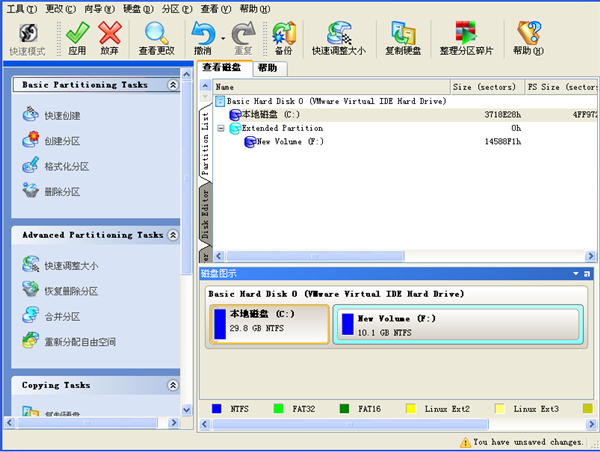Viewport: 600px width, 452px height.
Task: Click the FAT16 dark green legend swatch
Action: point(344,409)
